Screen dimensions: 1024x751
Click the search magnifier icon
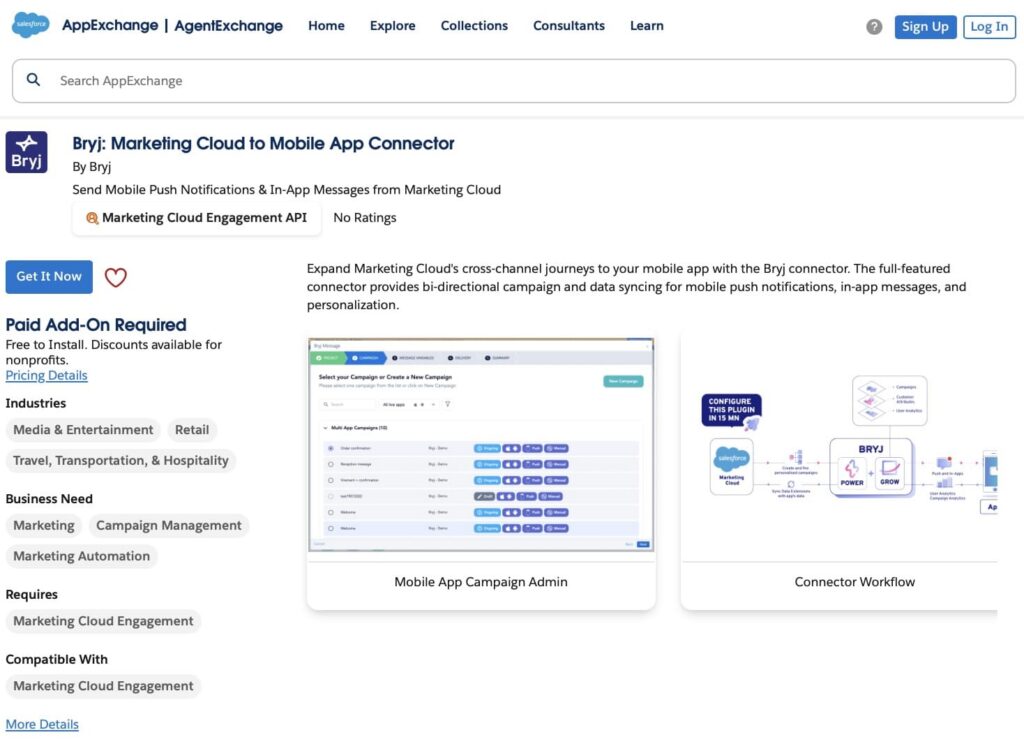33,80
